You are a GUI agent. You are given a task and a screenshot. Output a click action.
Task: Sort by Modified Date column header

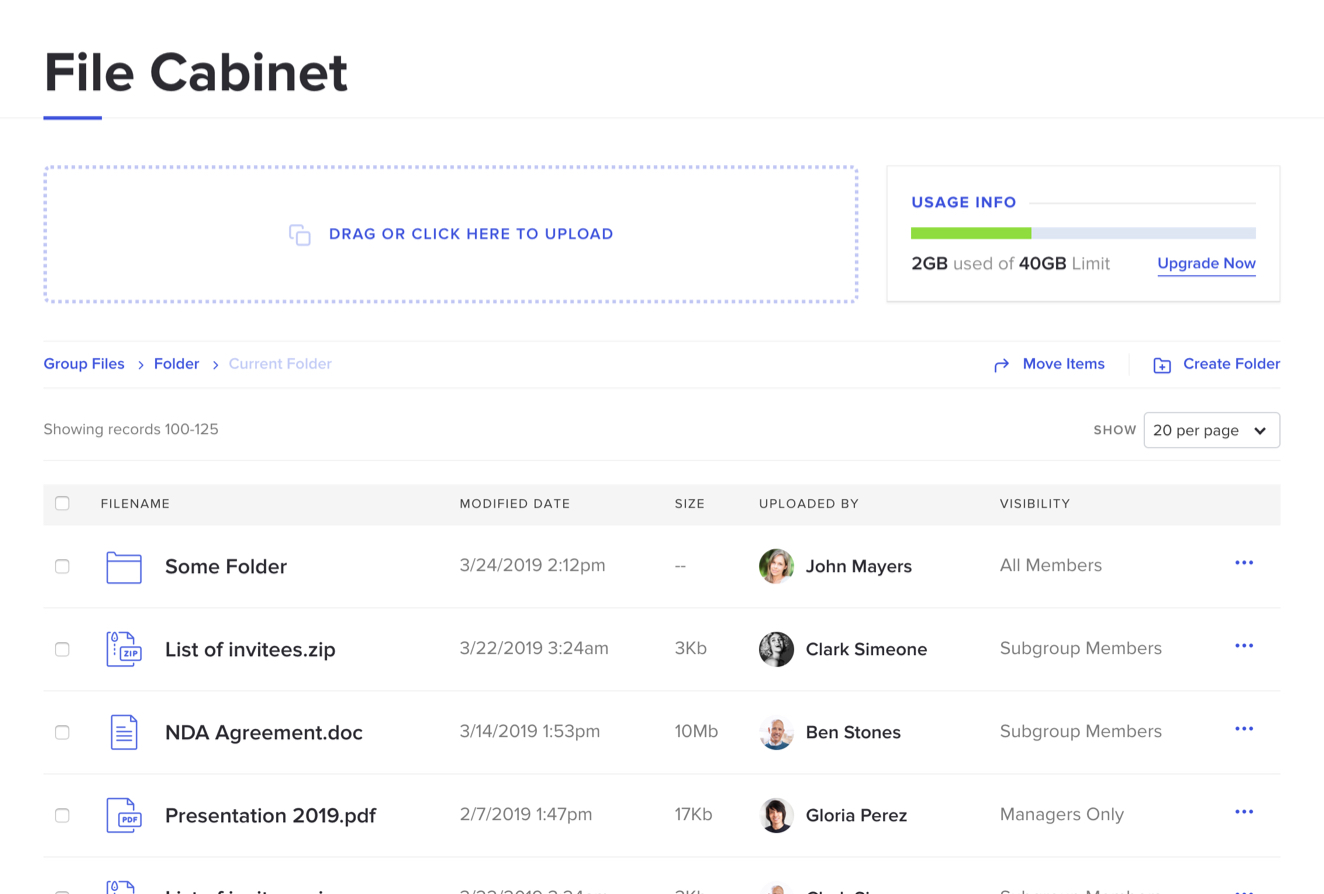[x=514, y=504]
